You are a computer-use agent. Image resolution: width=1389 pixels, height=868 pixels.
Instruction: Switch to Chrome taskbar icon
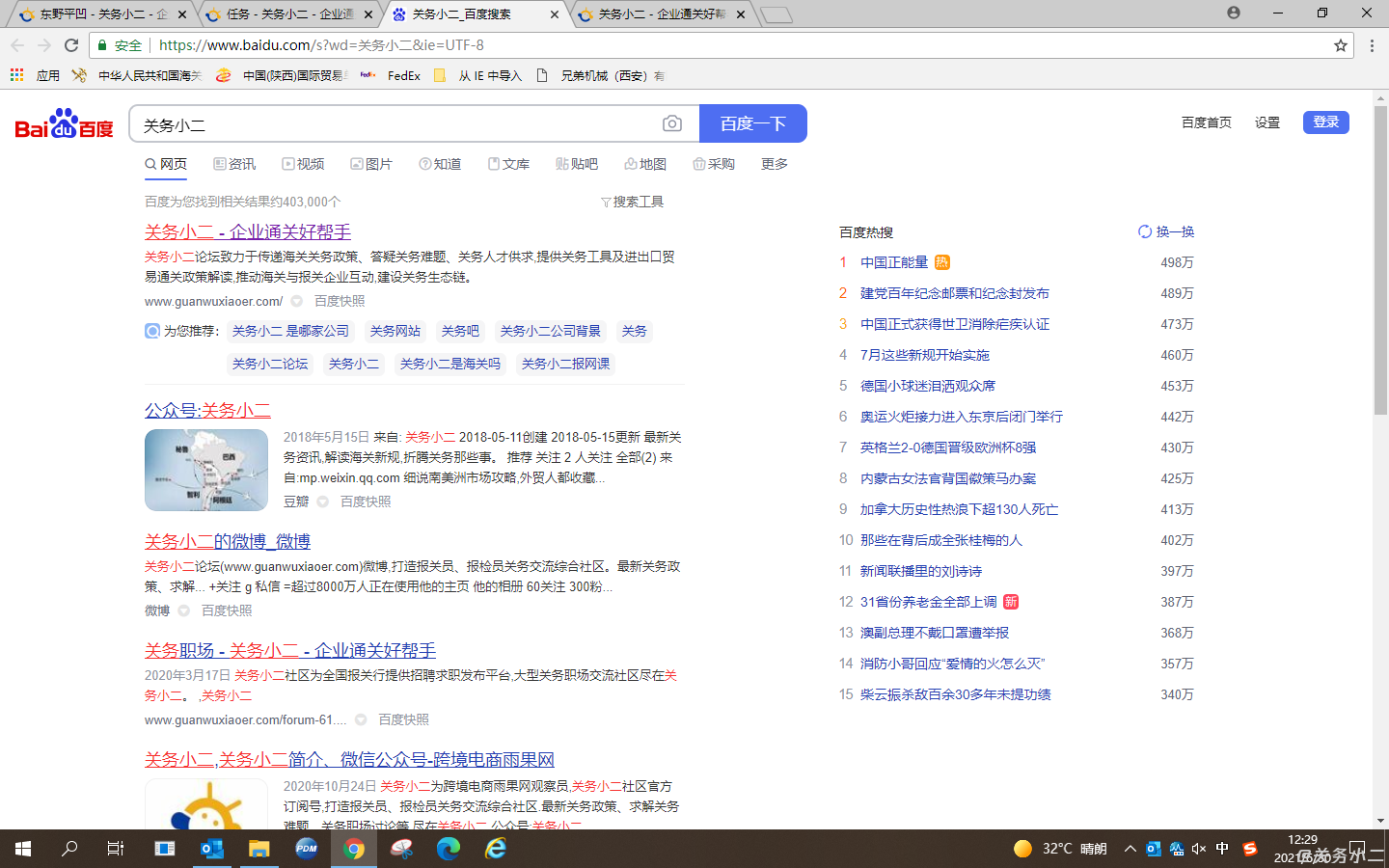[x=354, y=849]
